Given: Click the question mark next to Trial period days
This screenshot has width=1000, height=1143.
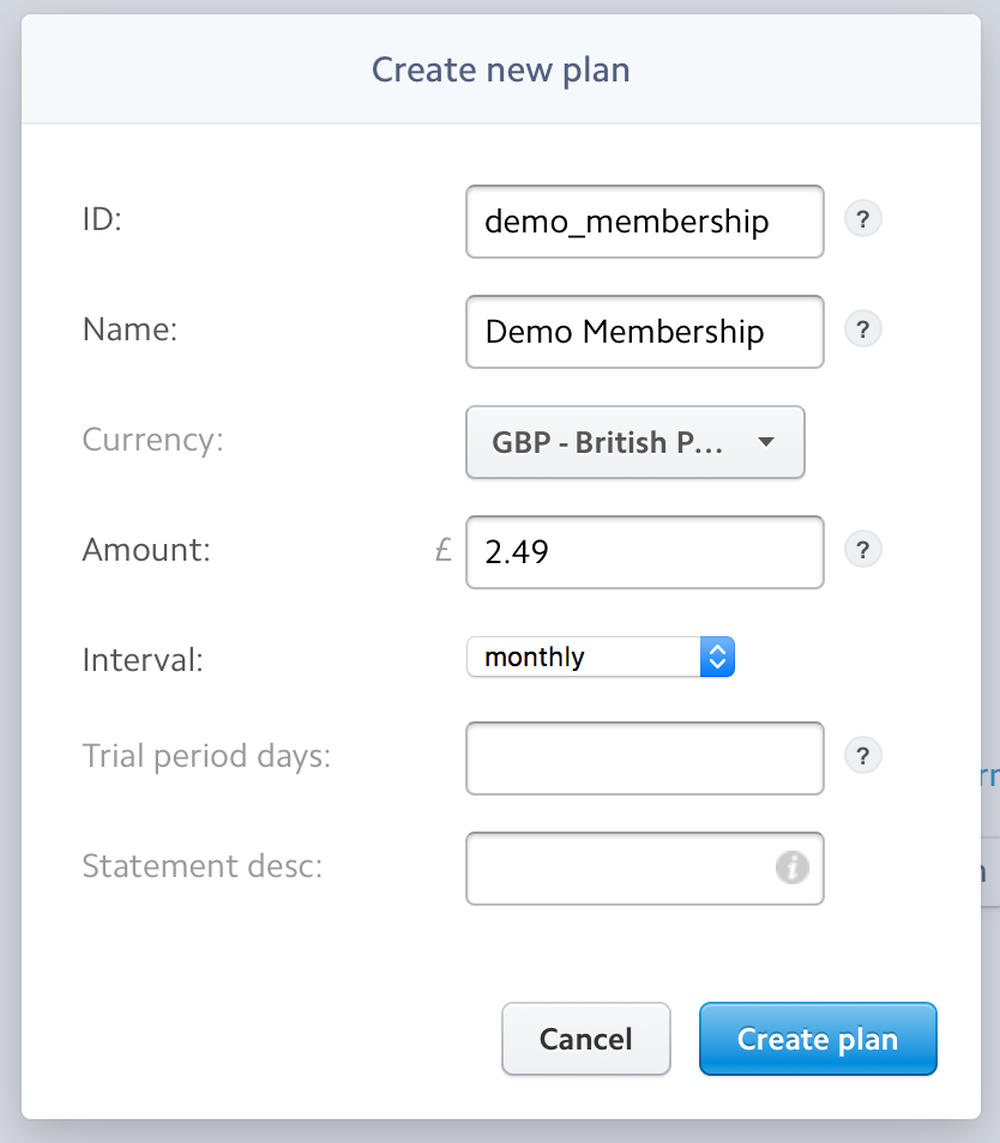Looking at the screenshot, I should point(862,756).
